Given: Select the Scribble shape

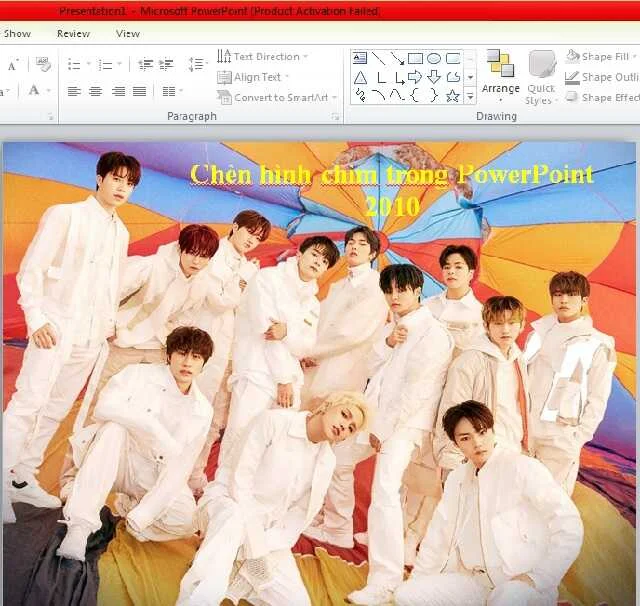Looking at the screenshot, I should coord(360,95).
